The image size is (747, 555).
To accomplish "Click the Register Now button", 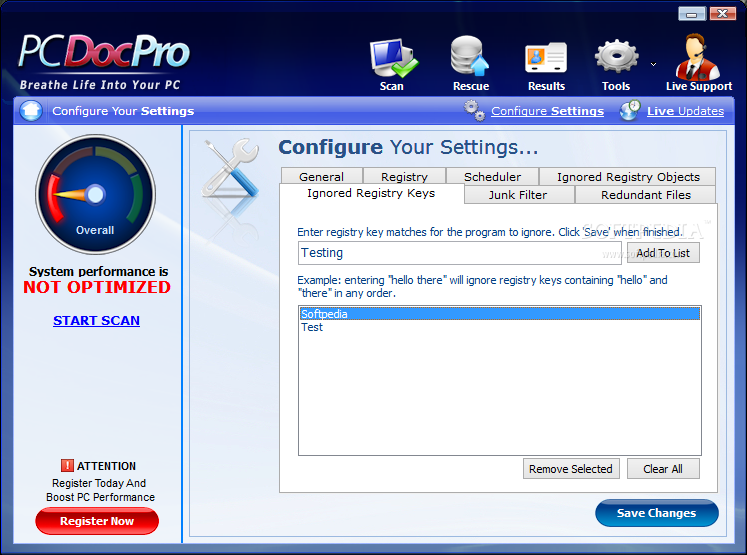I will [x=97, y=521].
